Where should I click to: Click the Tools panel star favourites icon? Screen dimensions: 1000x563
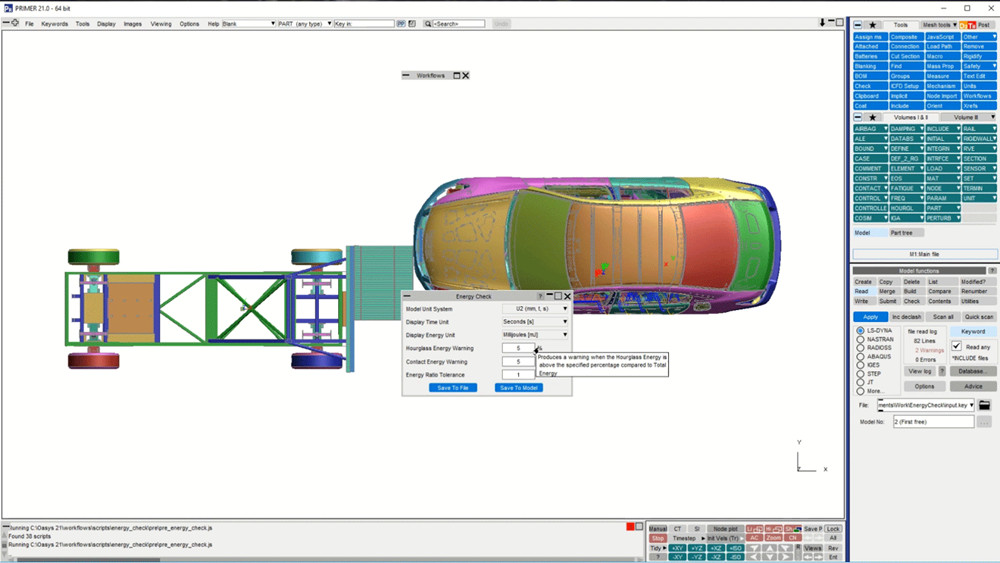click(873, 25)
